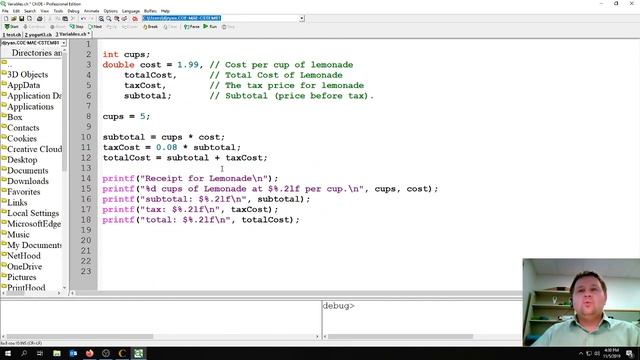The width and height of the screenshot is (640, 360).
Task: Switch to the Variables.ch tab
Action: 73,34
